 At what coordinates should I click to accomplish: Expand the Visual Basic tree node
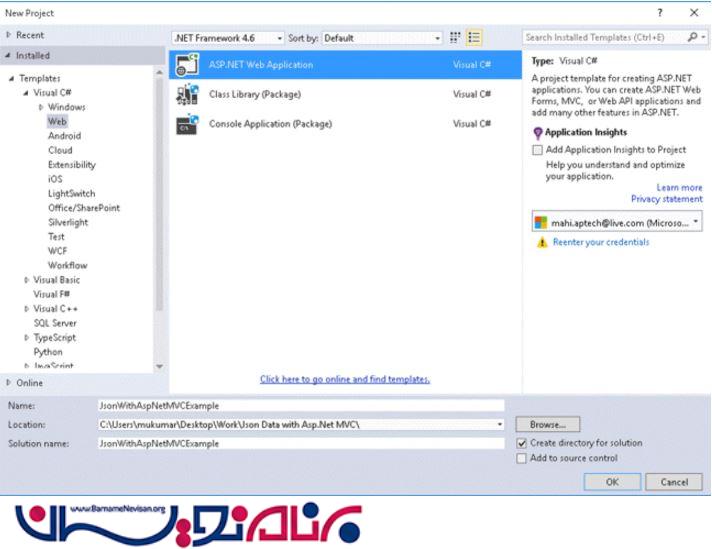pyautogui.click(x=27, y=280)
